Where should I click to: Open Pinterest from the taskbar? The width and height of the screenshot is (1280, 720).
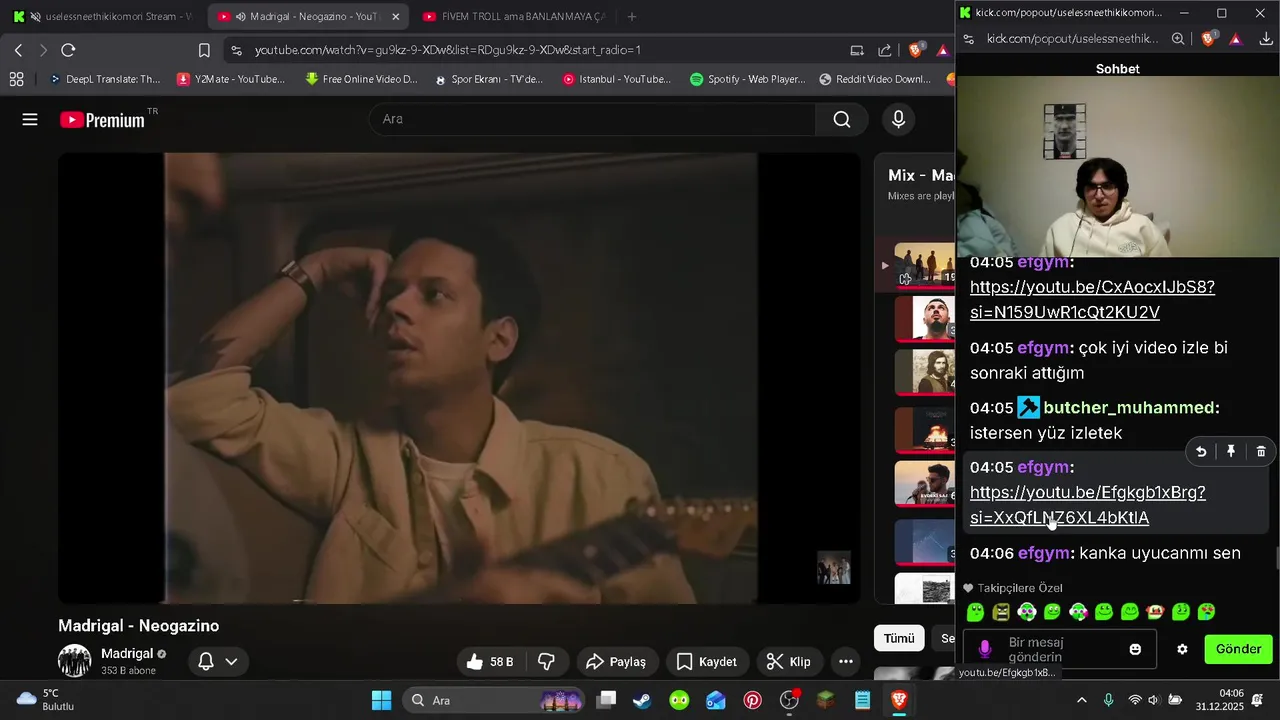pyautogui.click(x=753, y=700)
